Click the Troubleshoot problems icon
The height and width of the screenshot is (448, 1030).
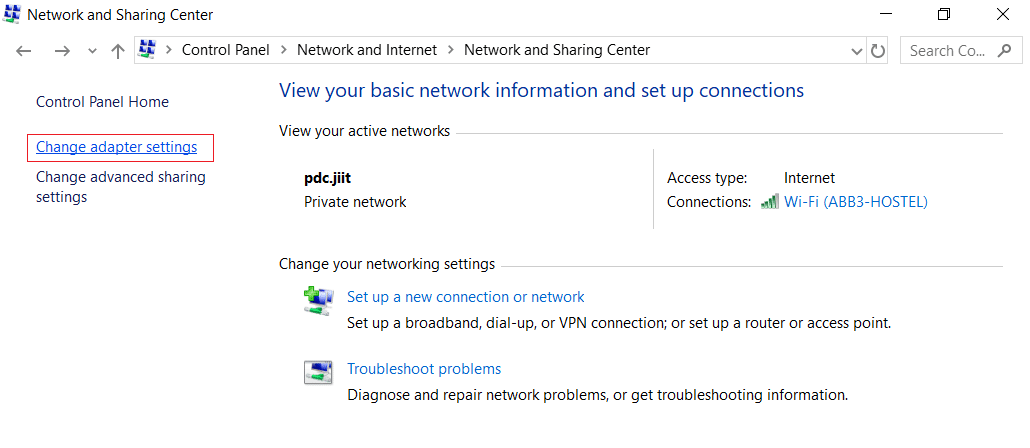point(318,373)
